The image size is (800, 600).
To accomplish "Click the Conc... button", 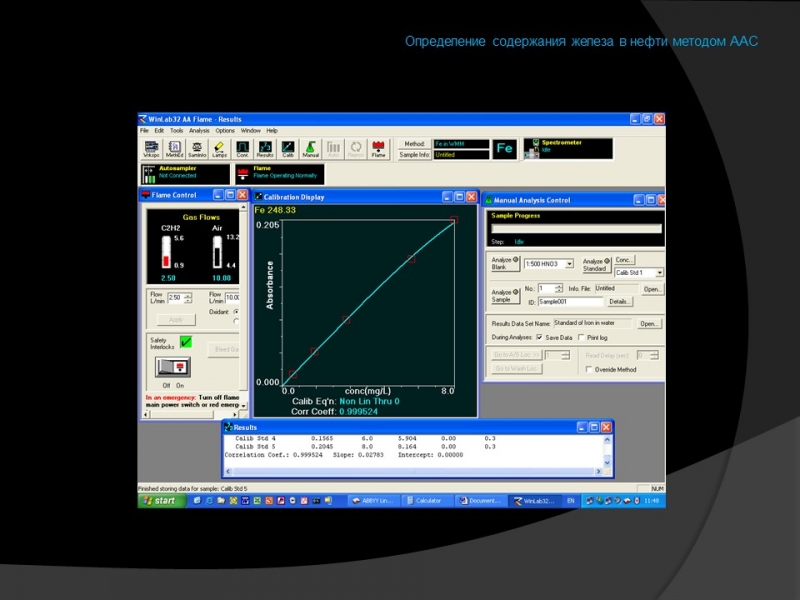I will 624,260.
